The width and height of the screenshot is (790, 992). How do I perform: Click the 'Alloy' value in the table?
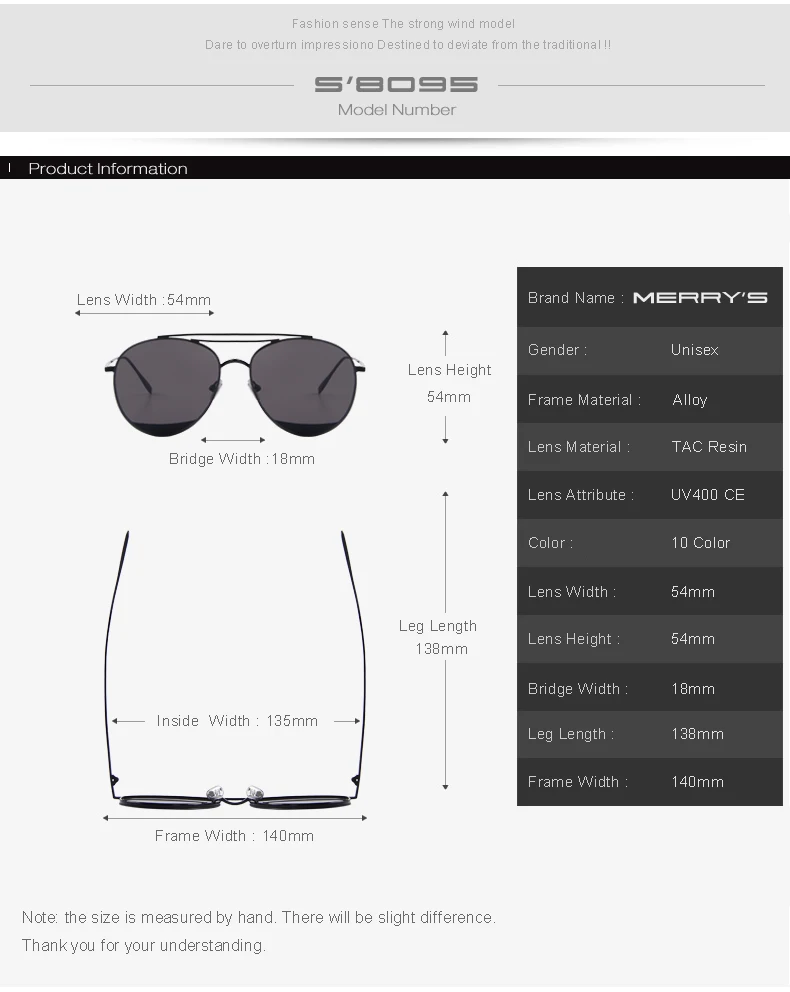pos(689,400)
